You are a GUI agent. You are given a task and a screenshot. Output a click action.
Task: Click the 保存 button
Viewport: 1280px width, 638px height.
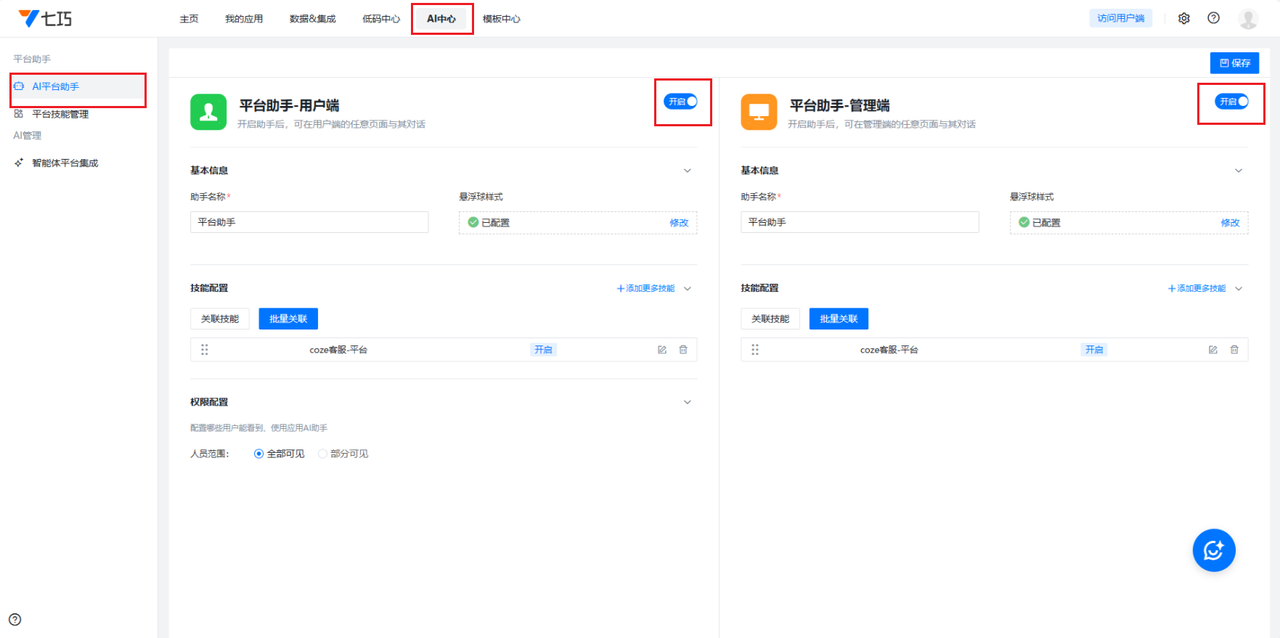pyautogui.click(x=1234, y=63)
